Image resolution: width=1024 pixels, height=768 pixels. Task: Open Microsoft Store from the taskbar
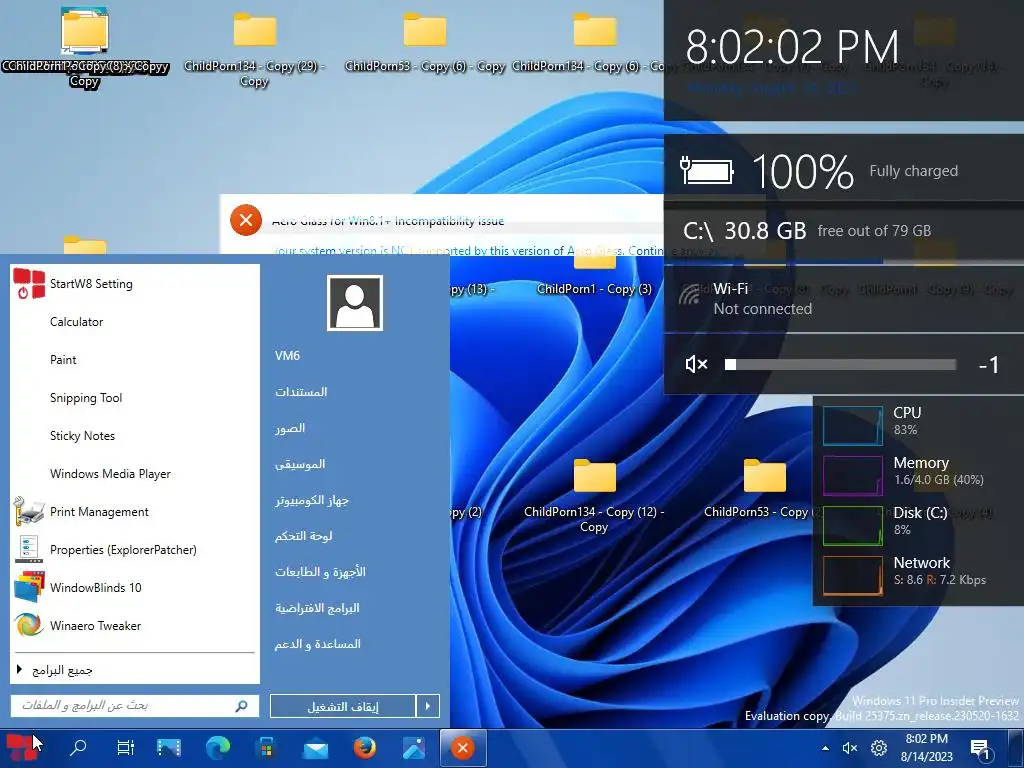coord(266,748)
